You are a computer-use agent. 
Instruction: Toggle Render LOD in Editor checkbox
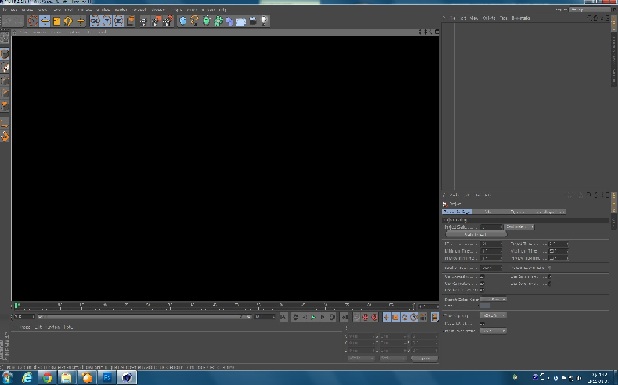pos(549,268)
